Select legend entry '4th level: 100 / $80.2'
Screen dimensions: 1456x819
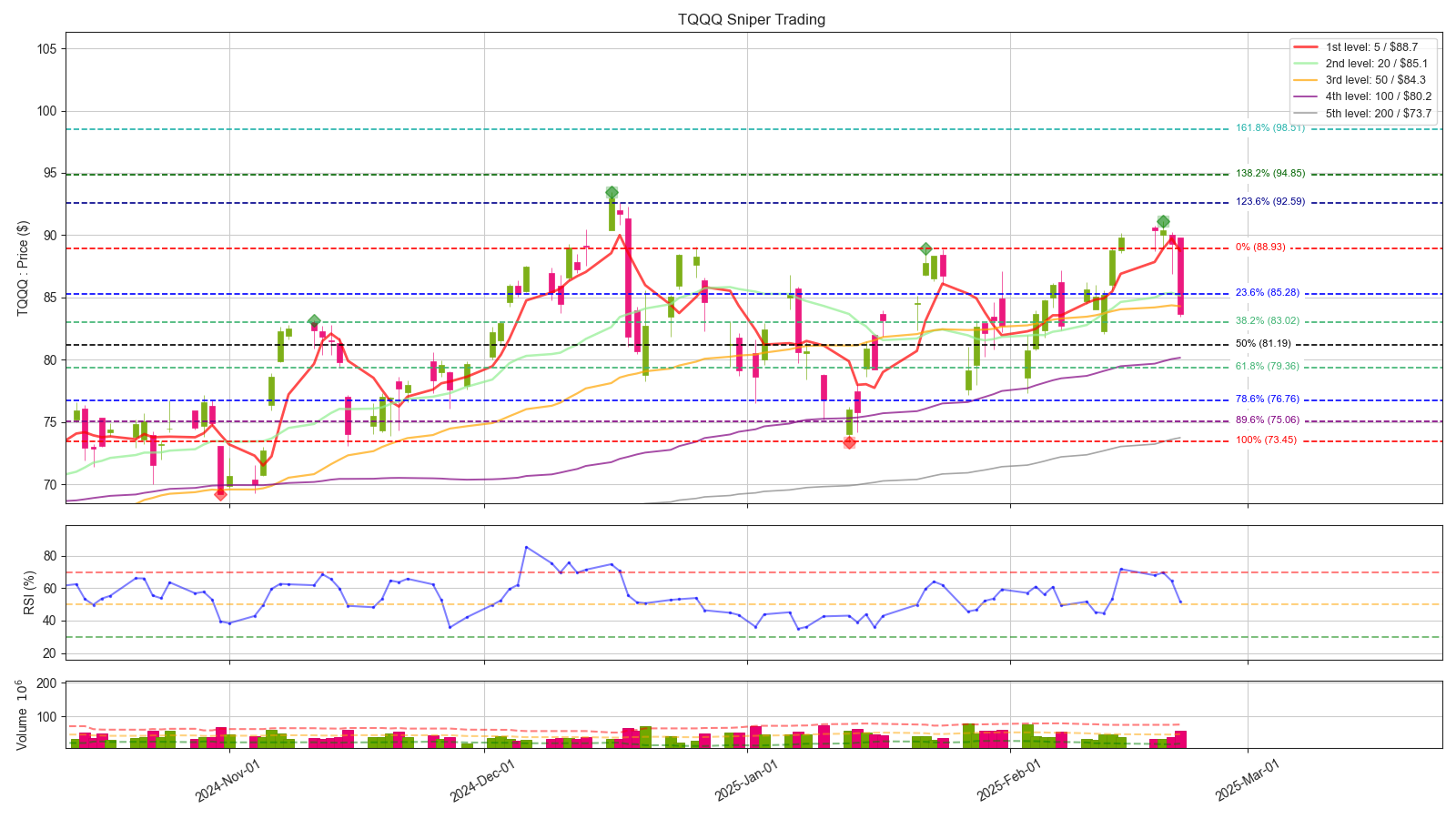pos(1379,96)
